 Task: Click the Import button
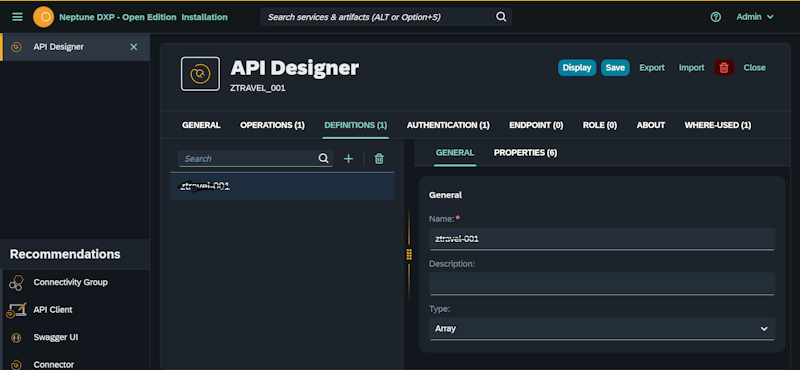691,67
